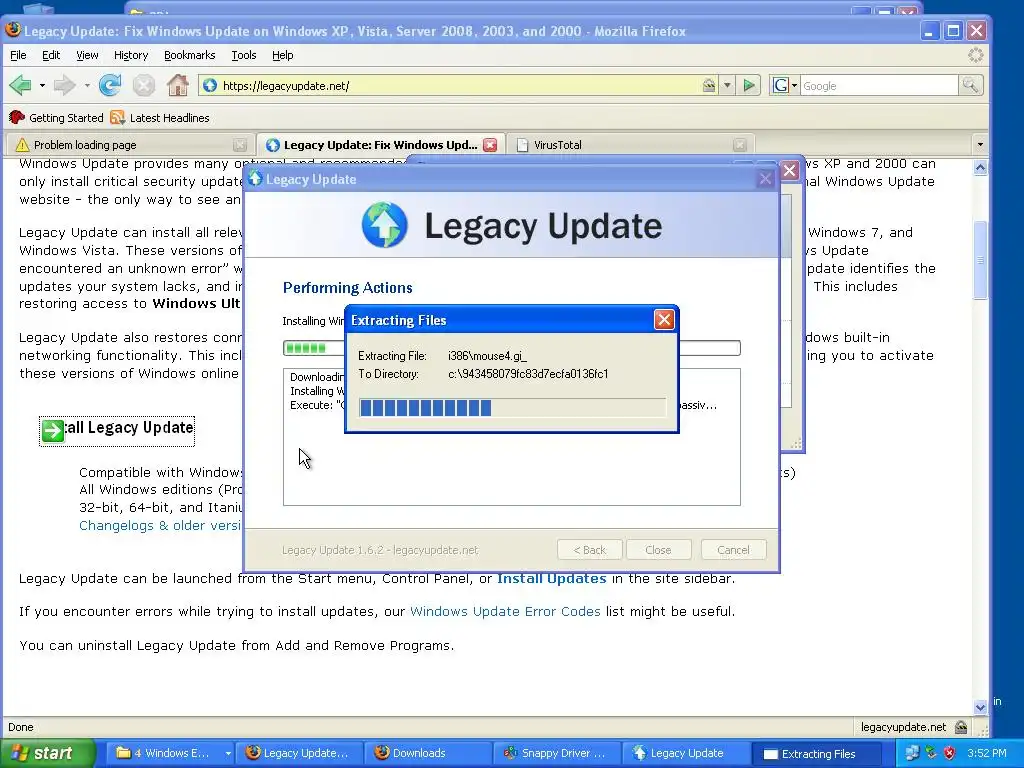Click page scrollbar up arrow

pyautogui.click(x=980, y=167)
